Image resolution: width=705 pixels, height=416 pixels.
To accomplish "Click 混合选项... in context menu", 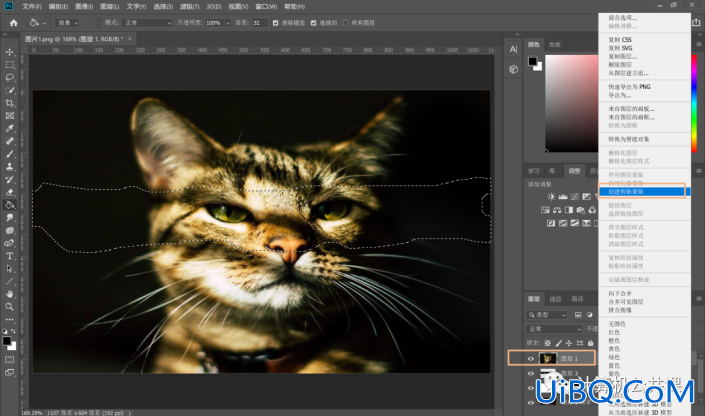I will pyautogui.click(x=644, y=18).
